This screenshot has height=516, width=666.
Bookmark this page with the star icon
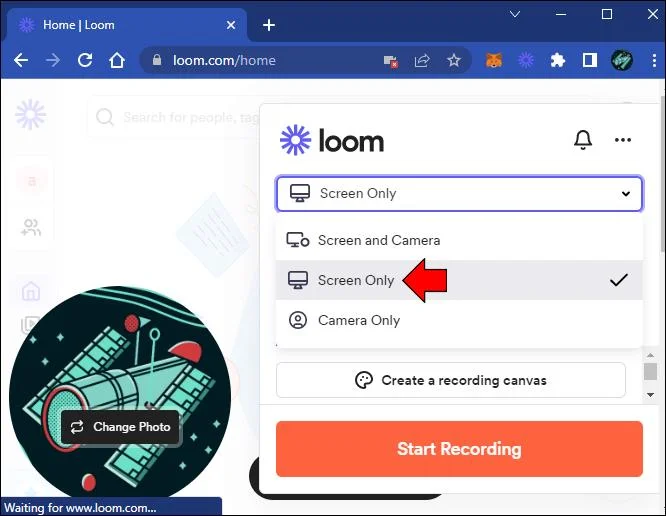pyautogui.click(x=454, y=60)
